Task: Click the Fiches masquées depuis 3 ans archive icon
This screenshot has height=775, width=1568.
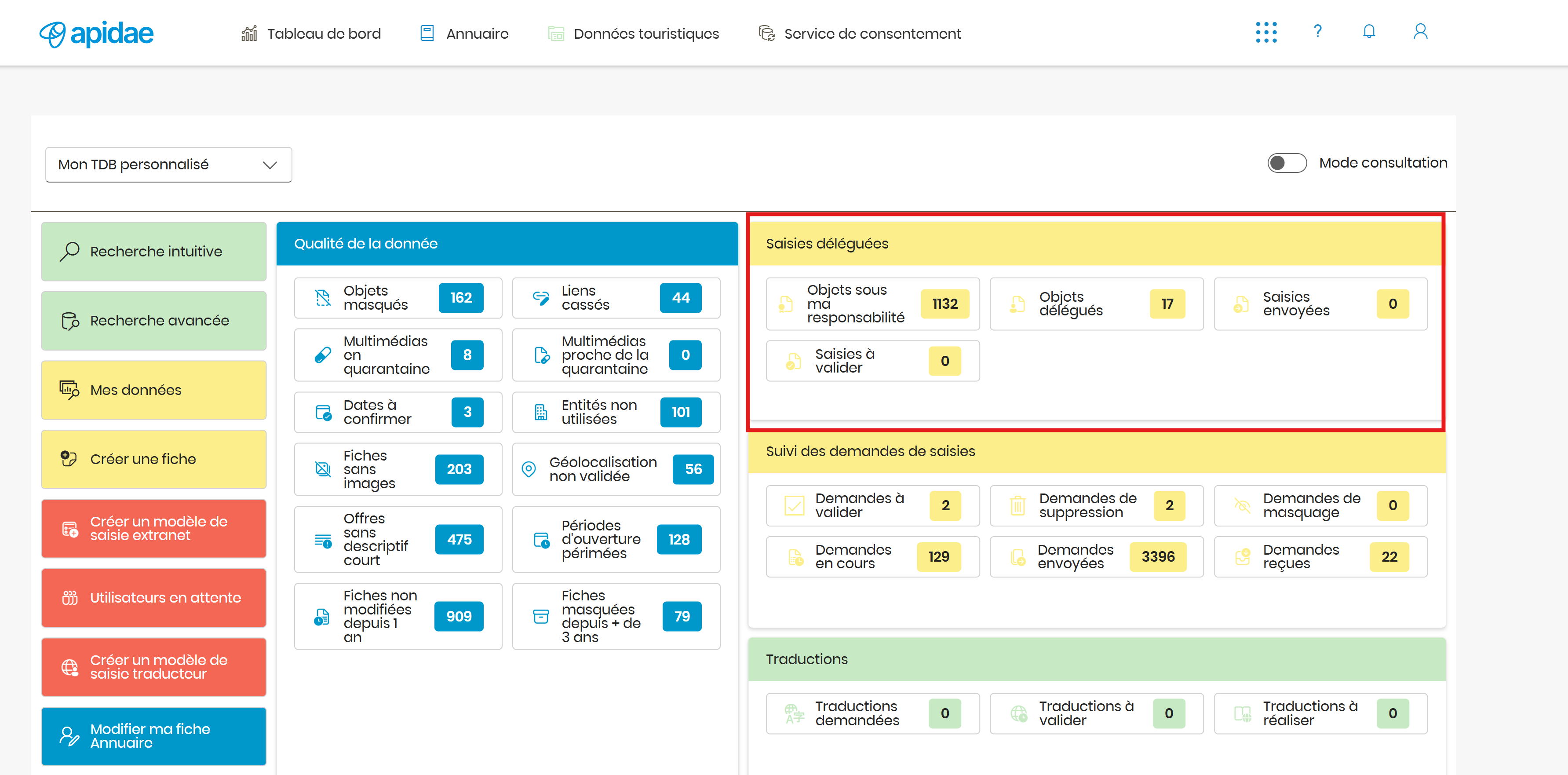Action: pyautogui.click(x=540, y=617)
